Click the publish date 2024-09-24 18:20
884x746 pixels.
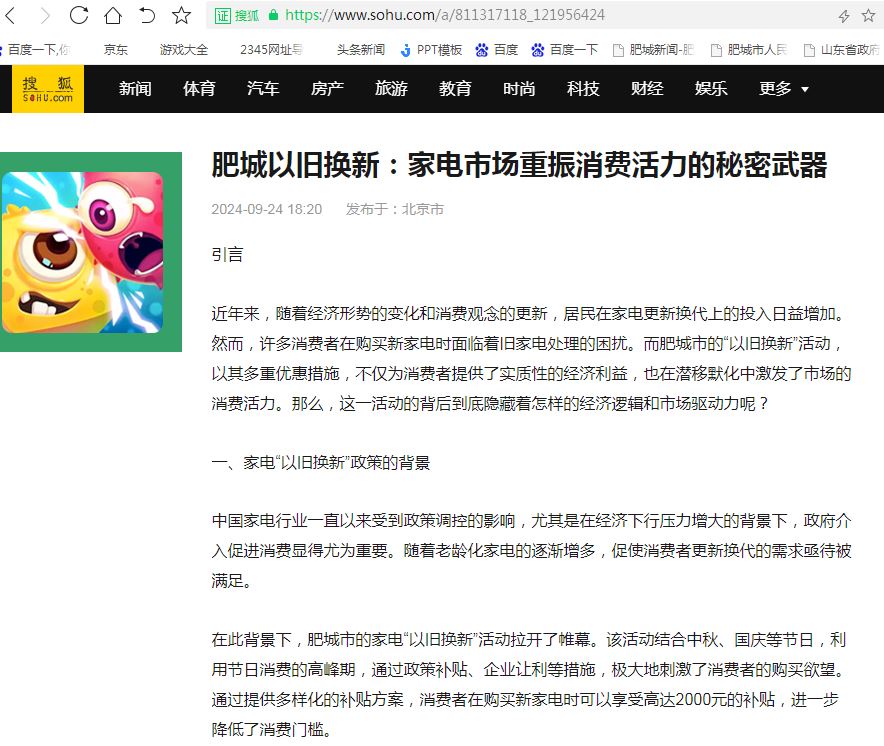267,209
